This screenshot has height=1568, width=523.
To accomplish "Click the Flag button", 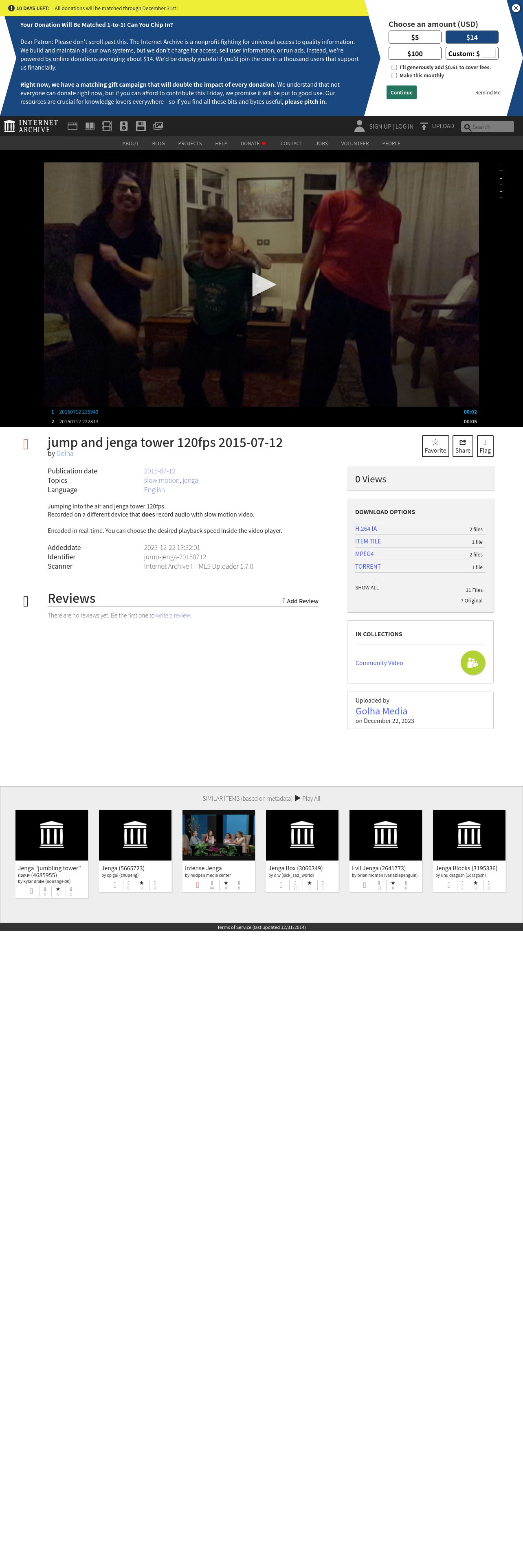I will click(485, 446).
